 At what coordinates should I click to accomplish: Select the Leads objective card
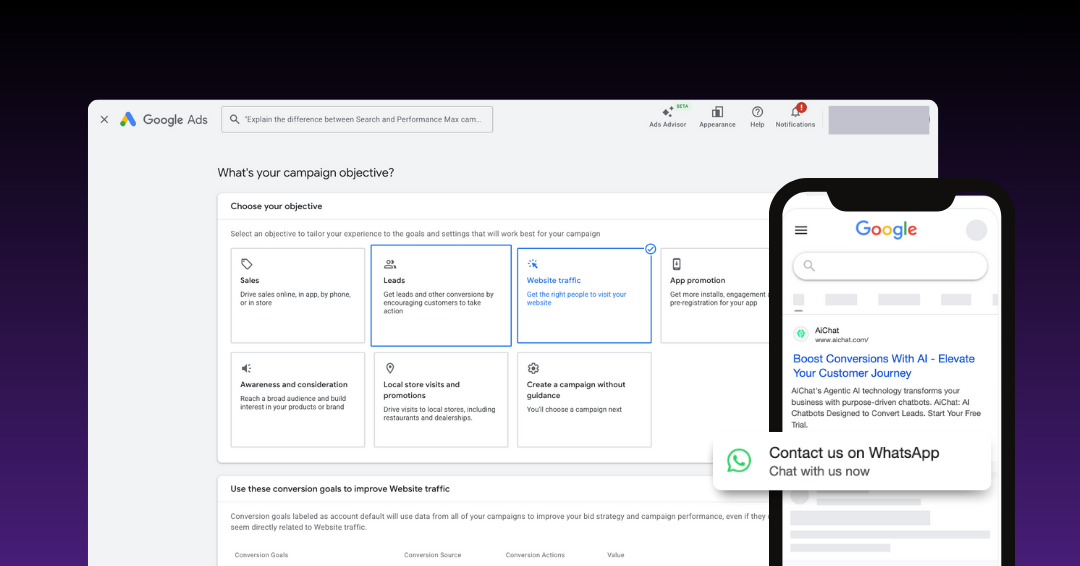441,295
